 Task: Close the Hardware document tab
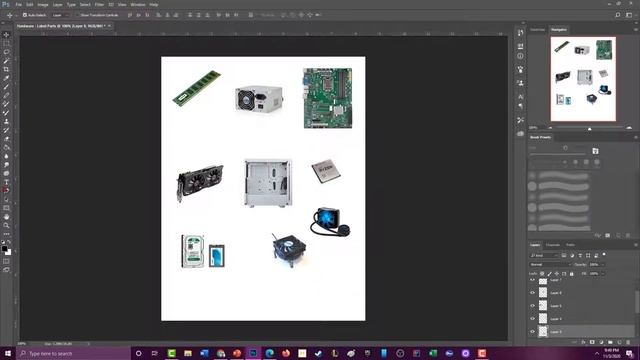coord(109,26)
